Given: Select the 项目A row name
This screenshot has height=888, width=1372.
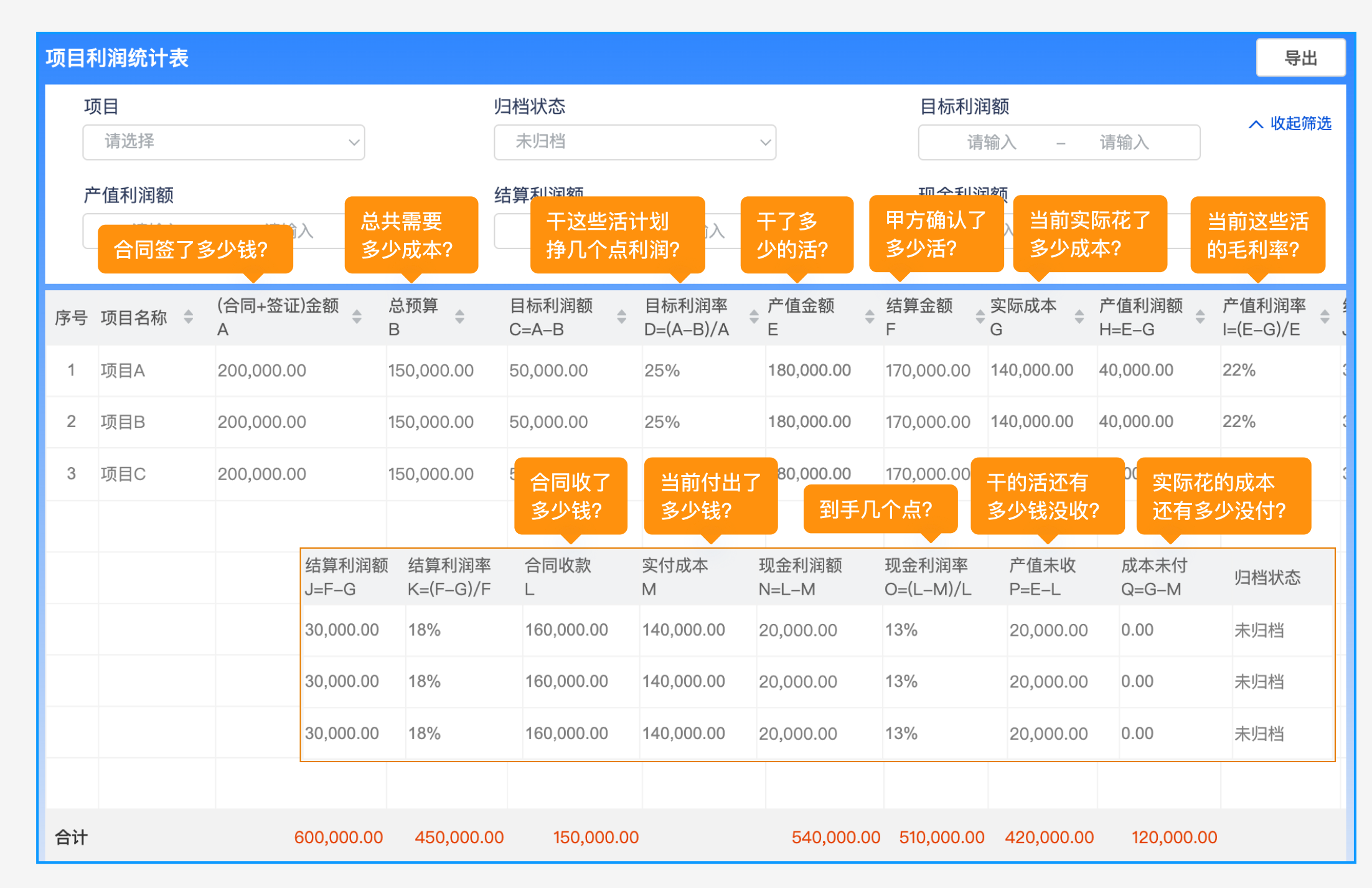Looking at the screenshot, I should pos(123,371).
